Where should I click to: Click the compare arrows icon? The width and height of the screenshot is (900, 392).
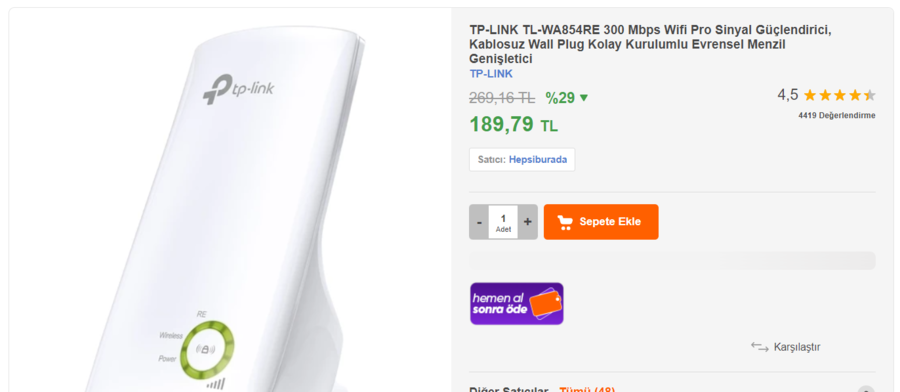759,347
